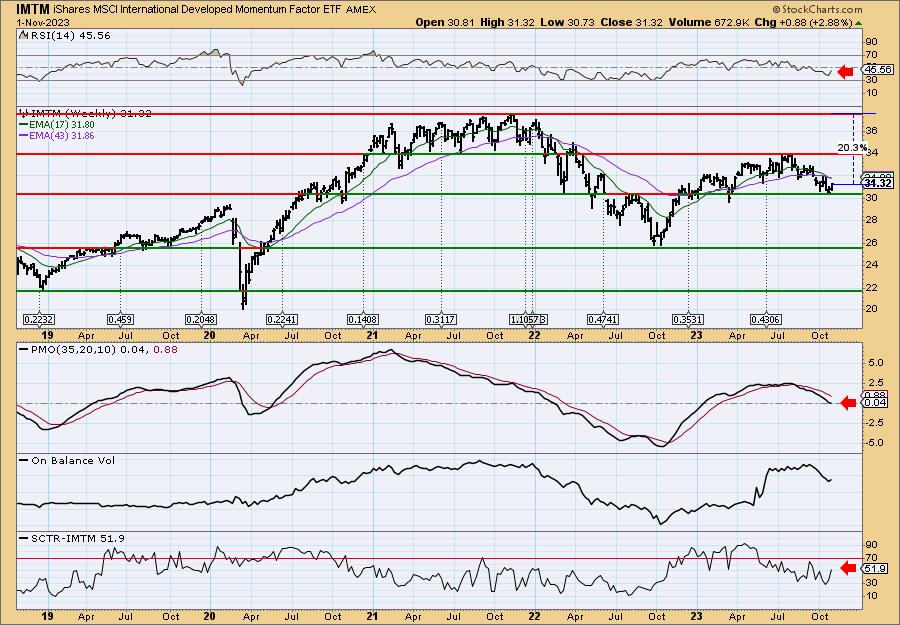Click the PMO(35,20,10) 0.04, 0.88 label
The width and height of the screenshot is (900, 625).
point(98,350)
